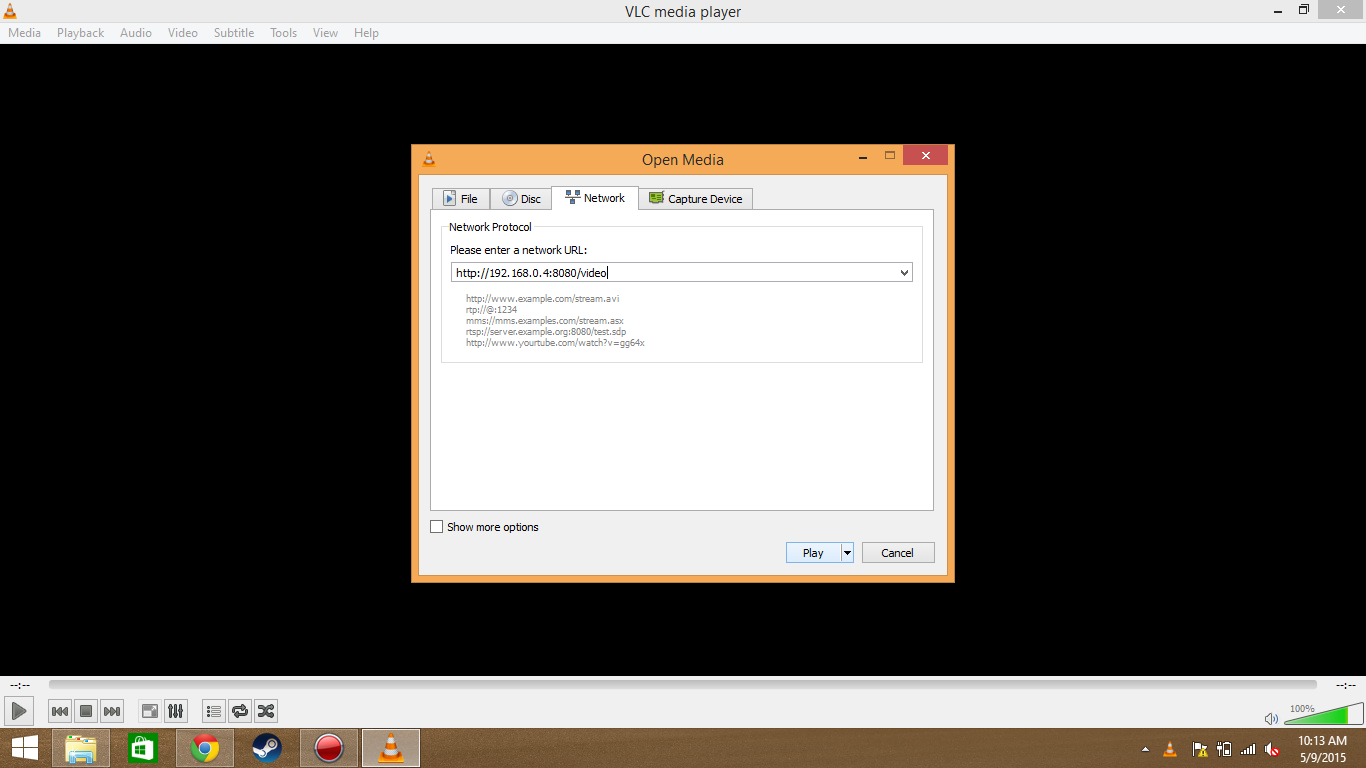Skip to next media track
This screenshot has height=768, width=1366.
112,711
